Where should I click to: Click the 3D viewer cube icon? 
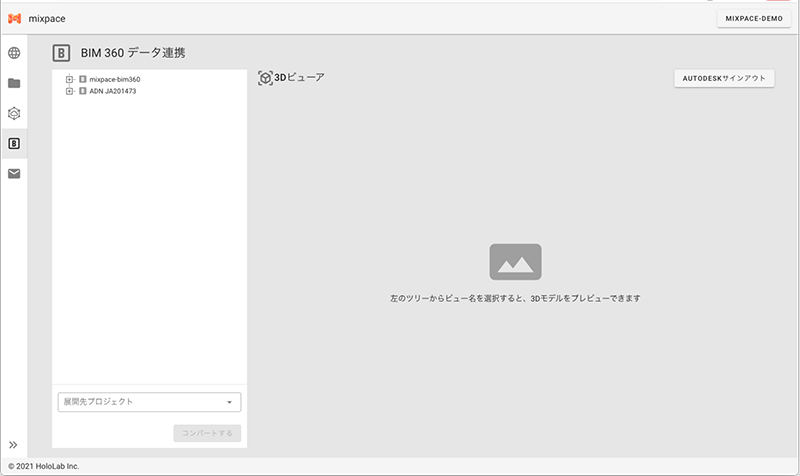tap(265, 78)
